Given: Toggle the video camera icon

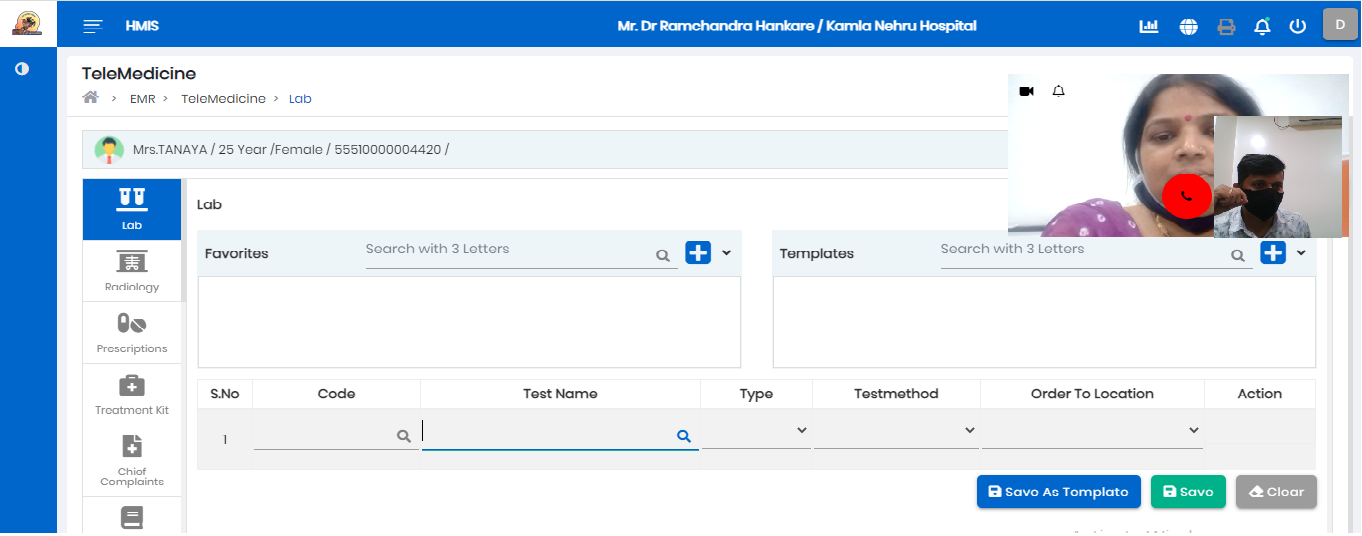Looking at the screenshot, I should click(1026, 91).
